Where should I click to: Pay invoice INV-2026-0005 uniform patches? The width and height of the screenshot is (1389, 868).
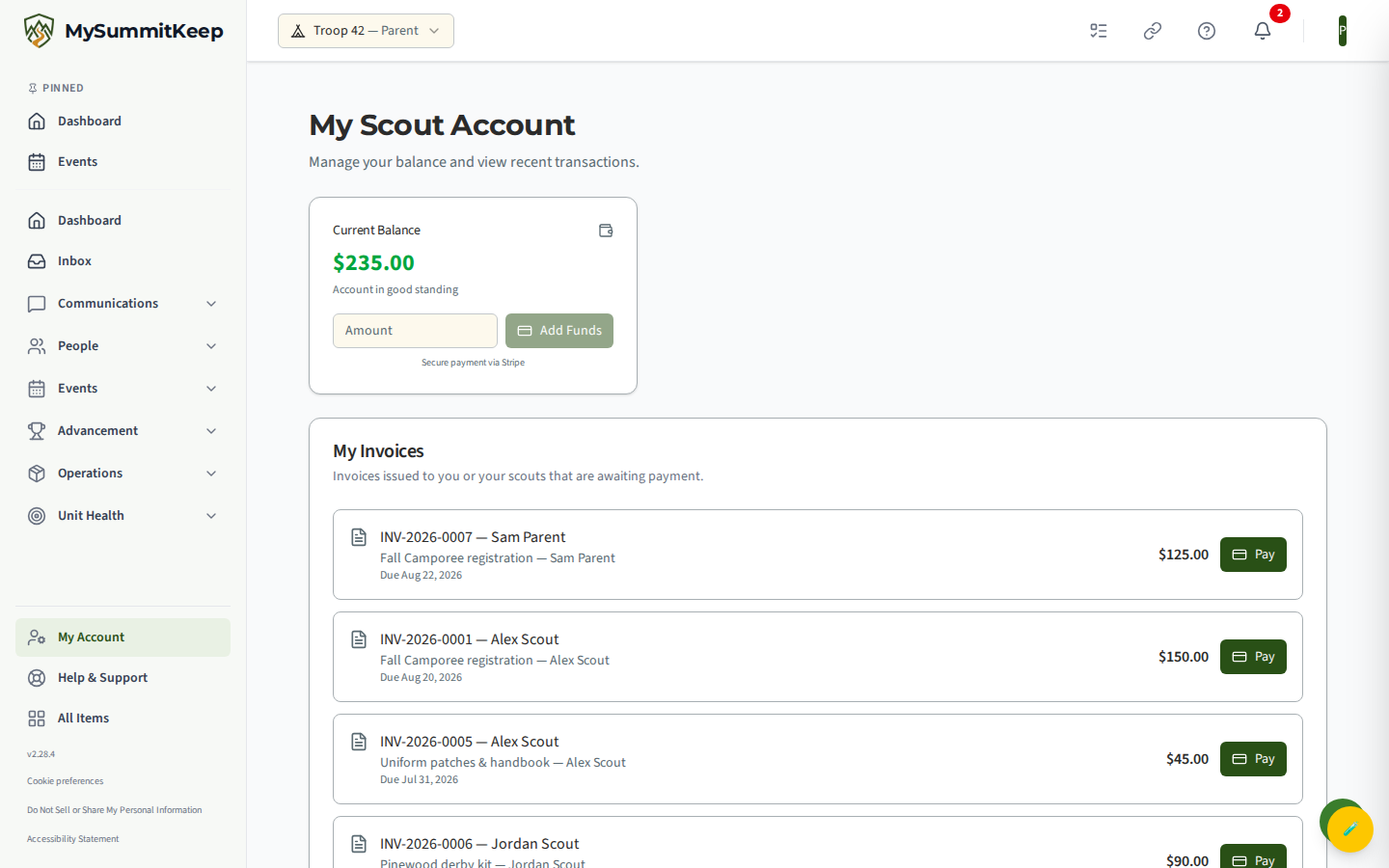(x=1253, y=759)
